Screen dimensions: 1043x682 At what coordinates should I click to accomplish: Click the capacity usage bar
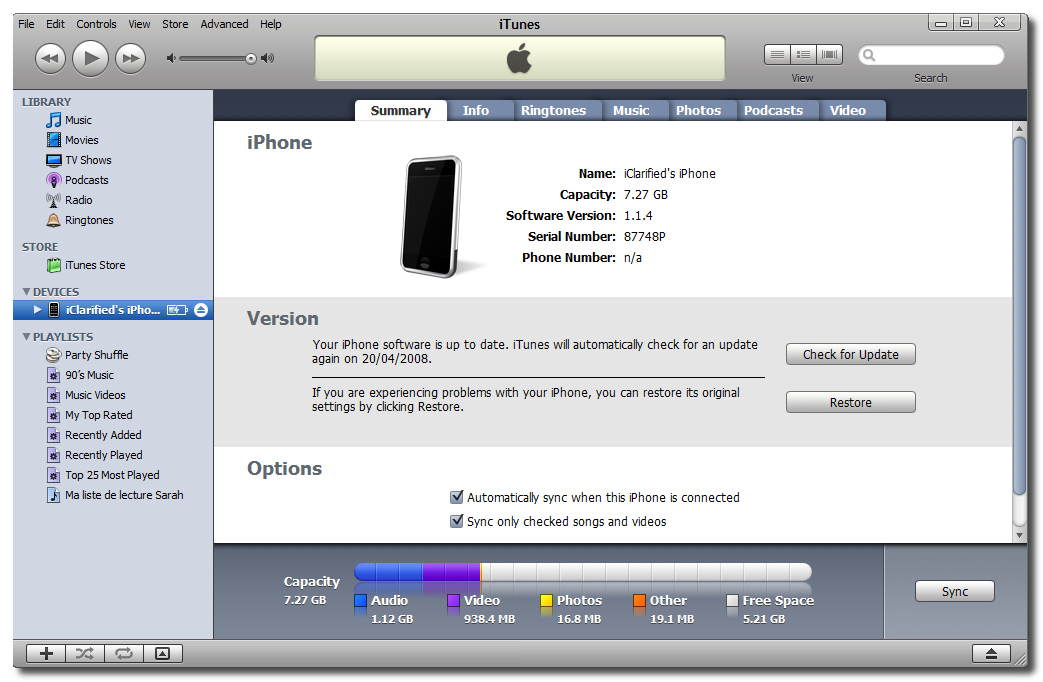(x=583, y=572)
